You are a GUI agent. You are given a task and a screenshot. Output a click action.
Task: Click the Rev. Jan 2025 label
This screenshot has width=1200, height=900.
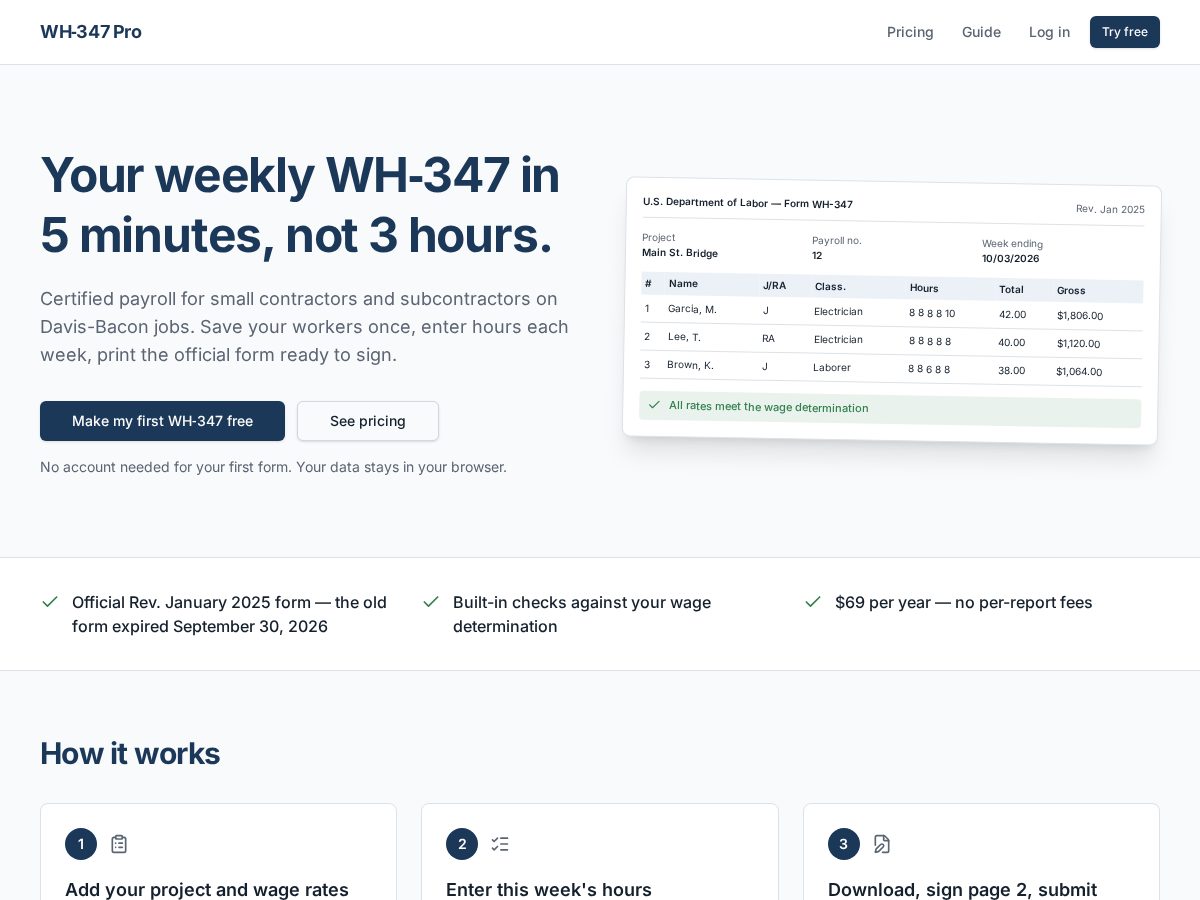point(1110,209)
